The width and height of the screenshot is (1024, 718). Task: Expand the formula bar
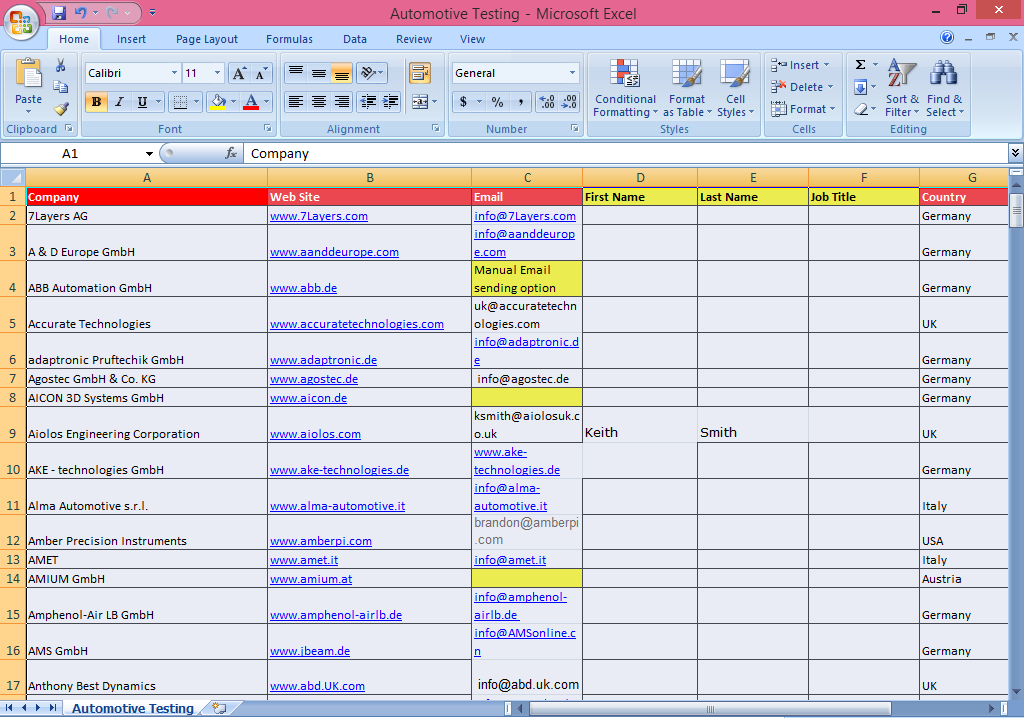click(x=1016, y=153)
